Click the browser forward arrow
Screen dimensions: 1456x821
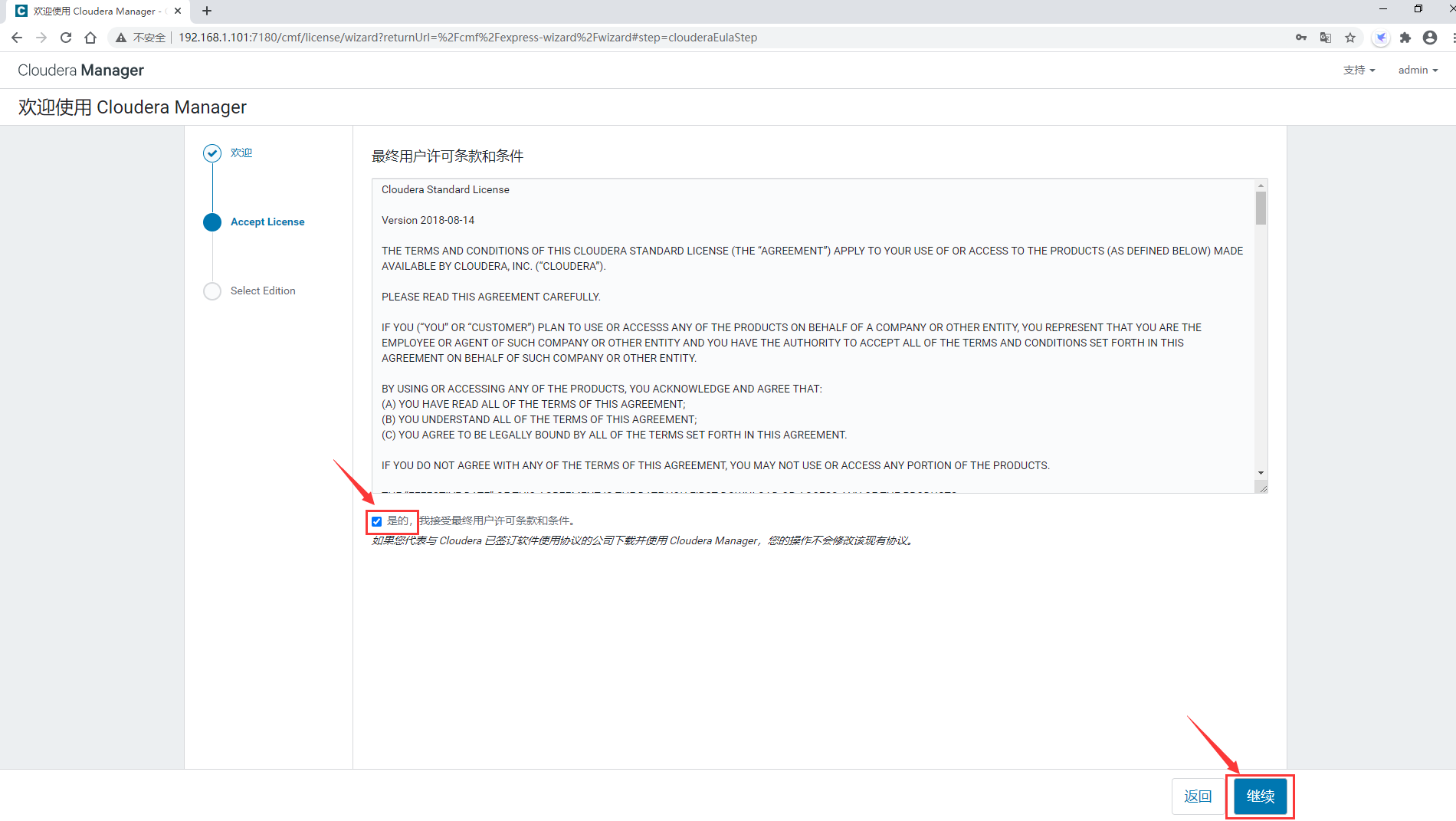pos(41,38)
